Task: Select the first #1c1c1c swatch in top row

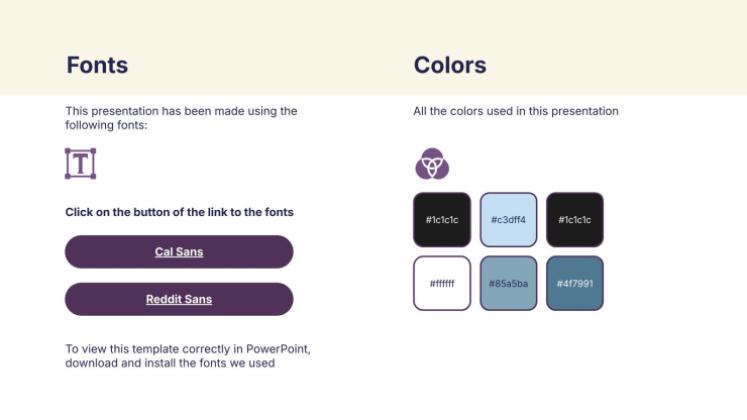Action: (x=441, y=220)
